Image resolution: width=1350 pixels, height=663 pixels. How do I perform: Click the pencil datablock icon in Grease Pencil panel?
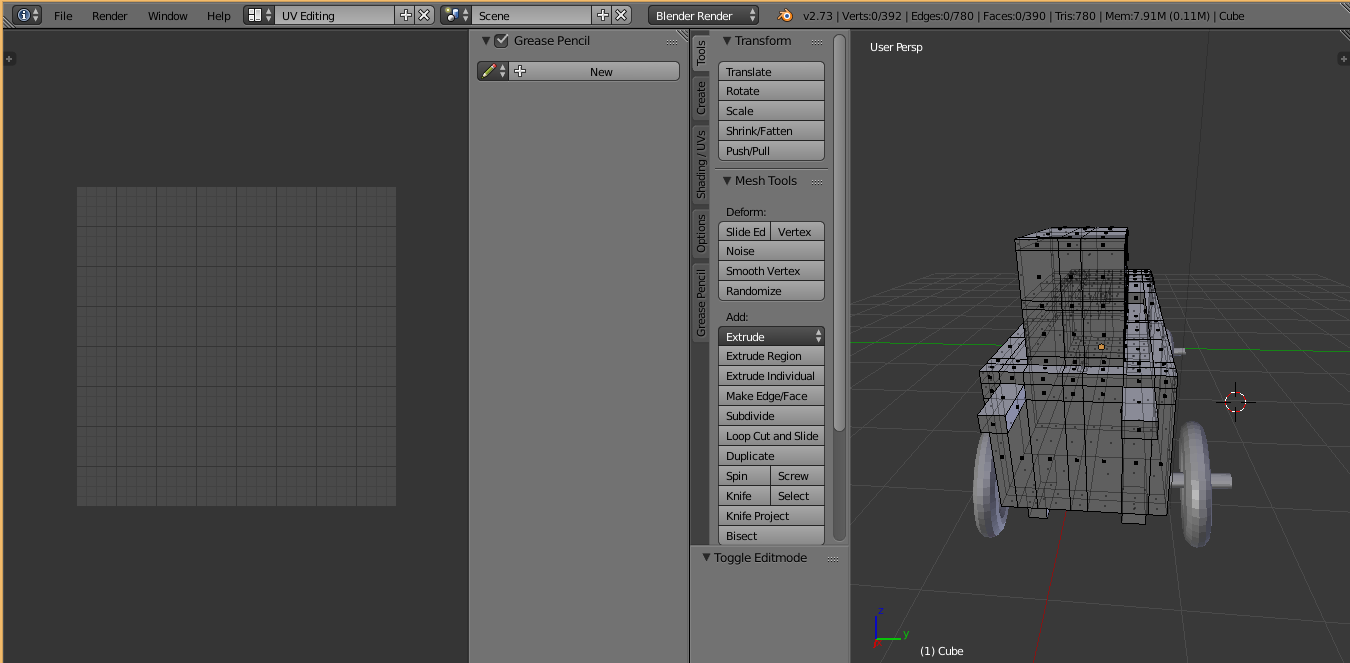click(489, 71)
